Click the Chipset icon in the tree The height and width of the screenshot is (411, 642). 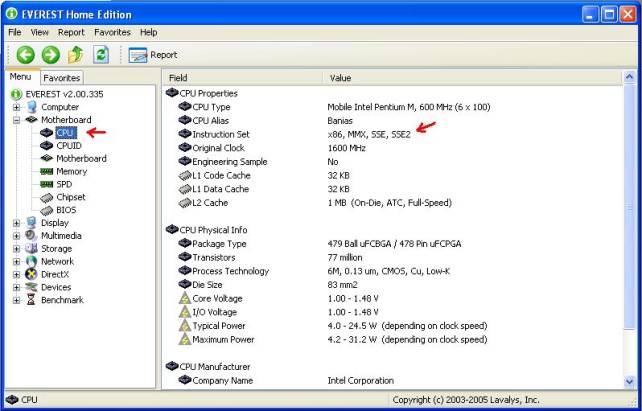[x=46, y=197]
